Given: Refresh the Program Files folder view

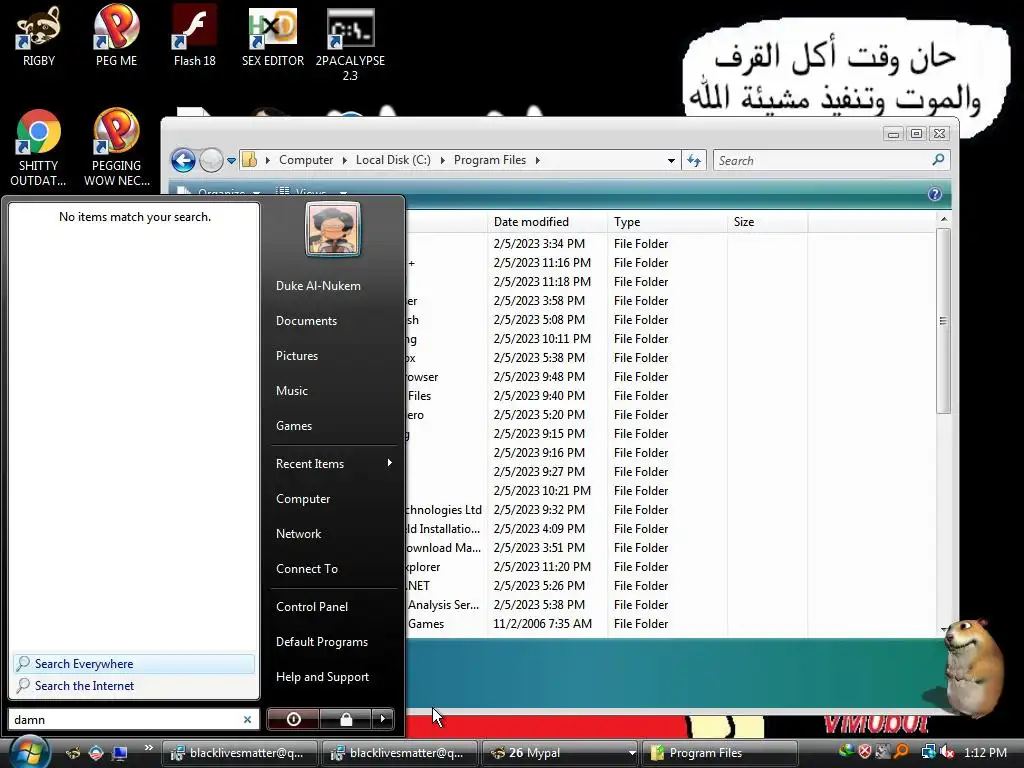Looking at the screenshot, I should click(694, 160).
